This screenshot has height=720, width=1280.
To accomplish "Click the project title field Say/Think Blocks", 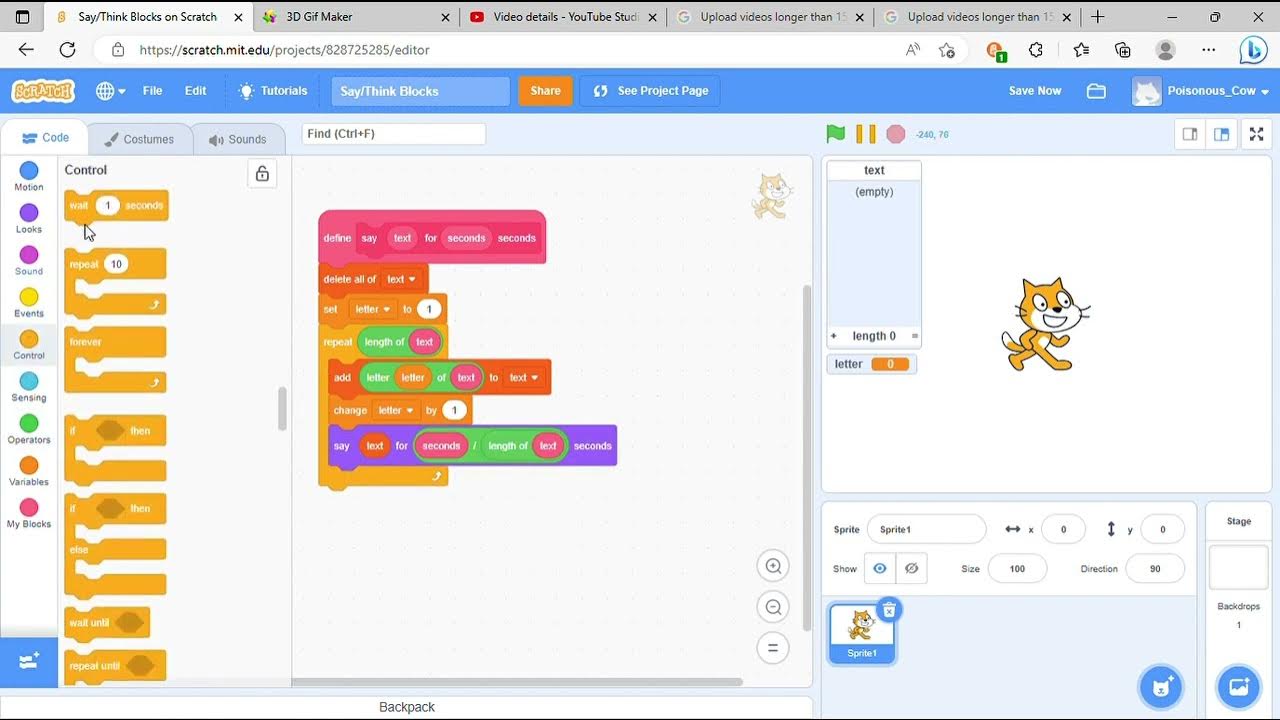I will point(420,91).
